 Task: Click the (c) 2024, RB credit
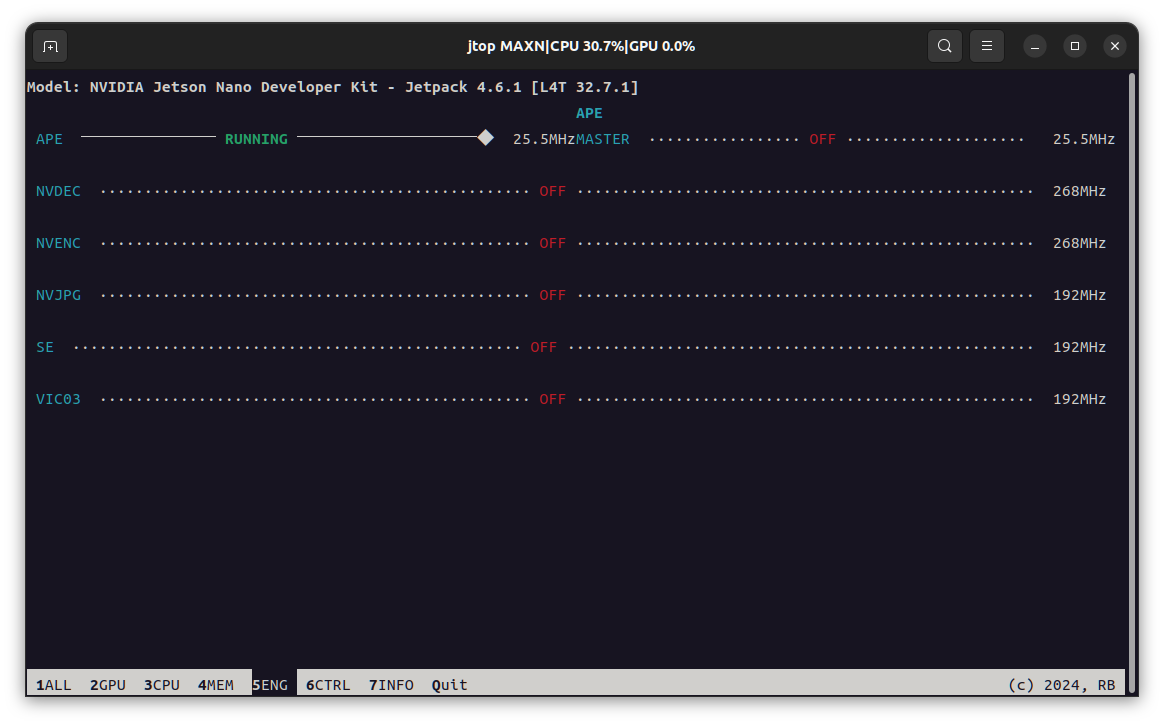point(1062,685)
